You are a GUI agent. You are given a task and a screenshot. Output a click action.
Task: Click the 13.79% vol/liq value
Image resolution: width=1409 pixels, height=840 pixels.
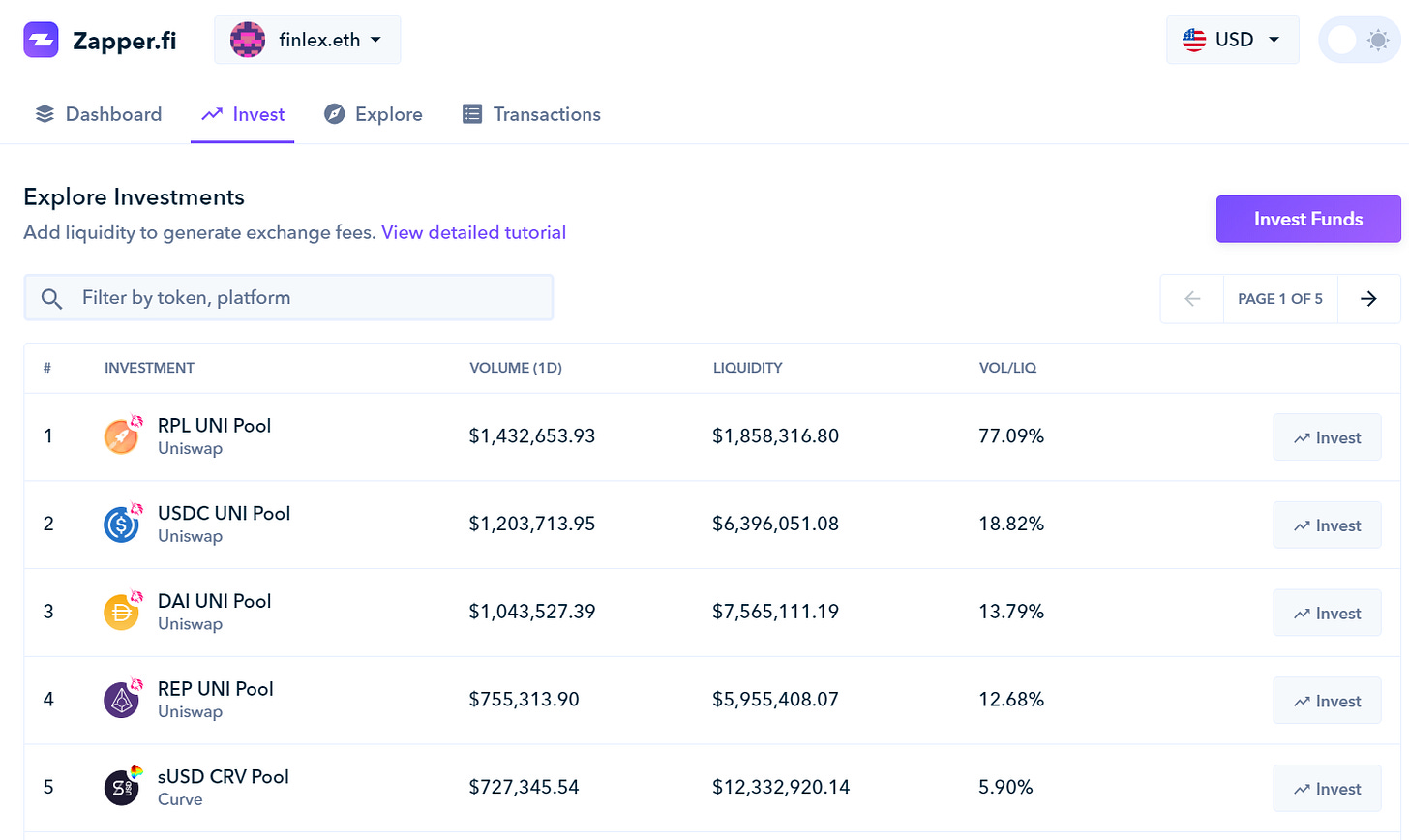[x=1011, y=612]
